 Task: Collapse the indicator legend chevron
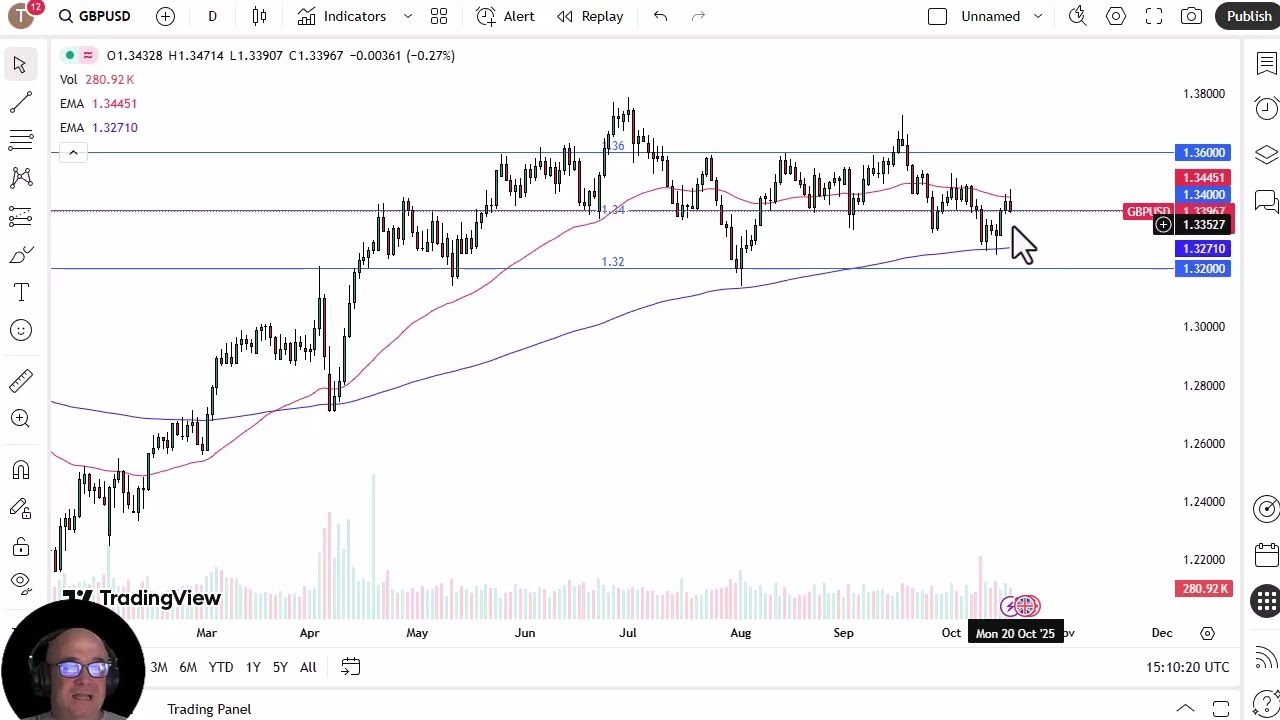coord(73,152)
